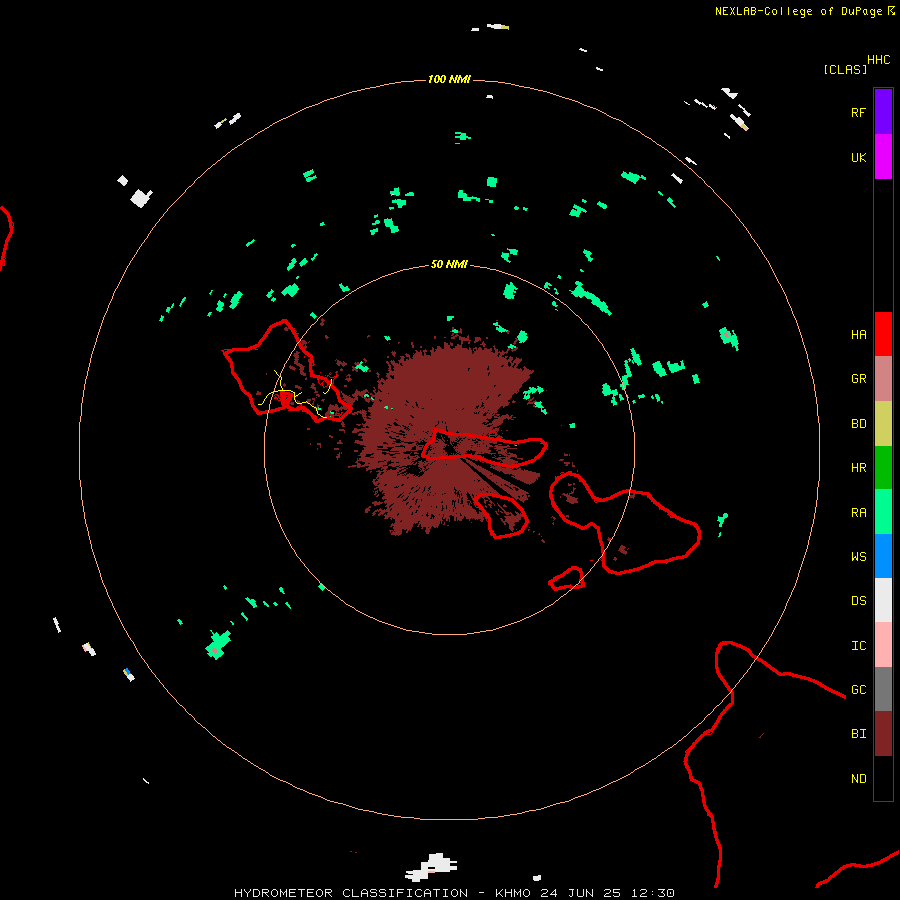Select the BD yellow legend block
Image resolution: width=900 pixels, height=900 pixels.
pos(883,423)
